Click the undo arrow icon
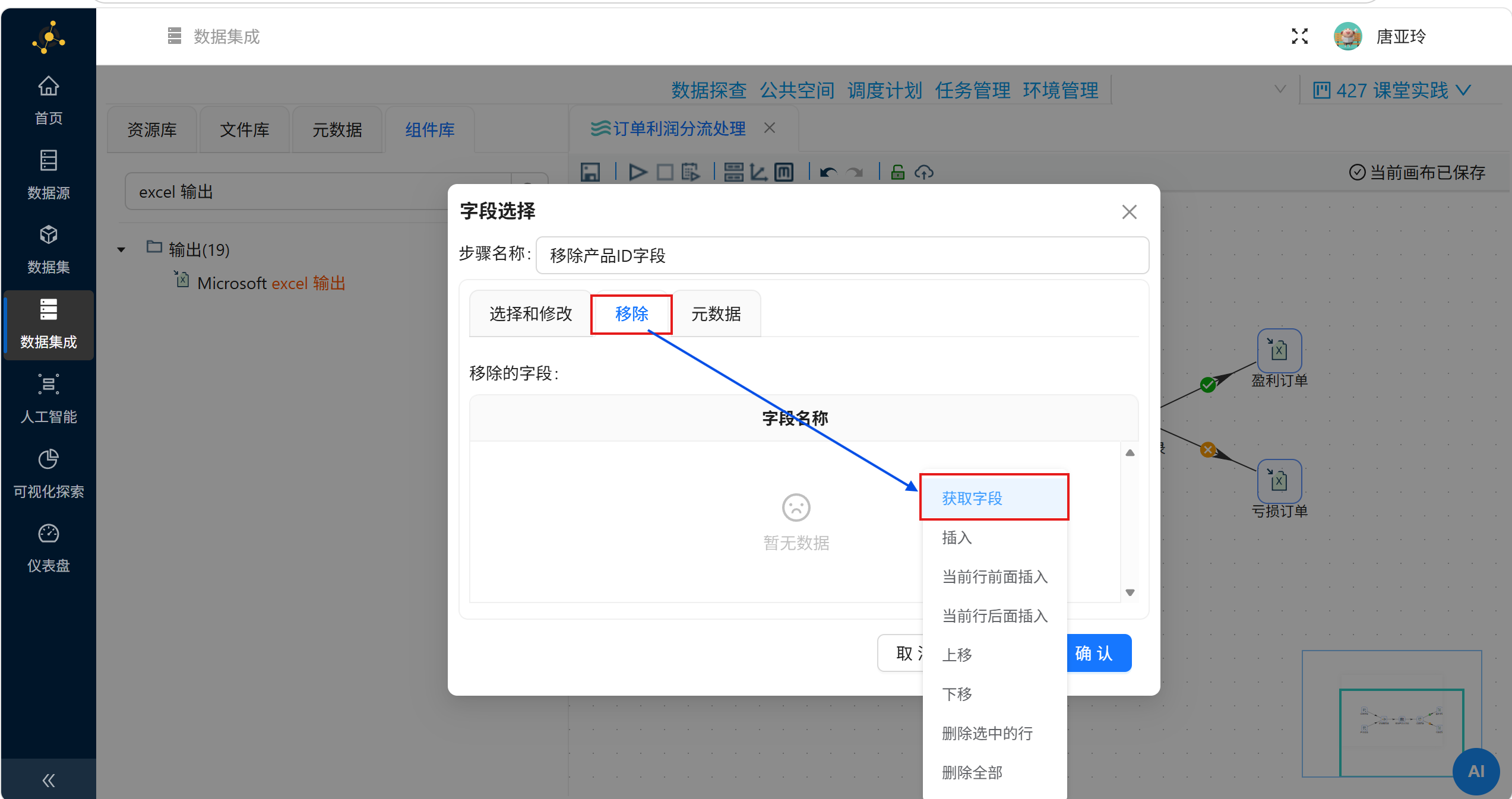Image resolution: width=1512 pixels, height=799 pixels. click(828, 172)
